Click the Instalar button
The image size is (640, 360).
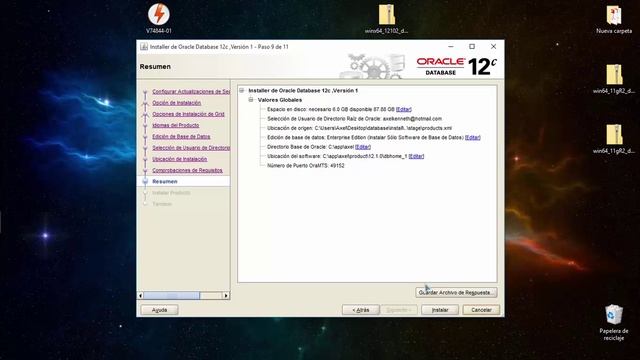[440, 310]
